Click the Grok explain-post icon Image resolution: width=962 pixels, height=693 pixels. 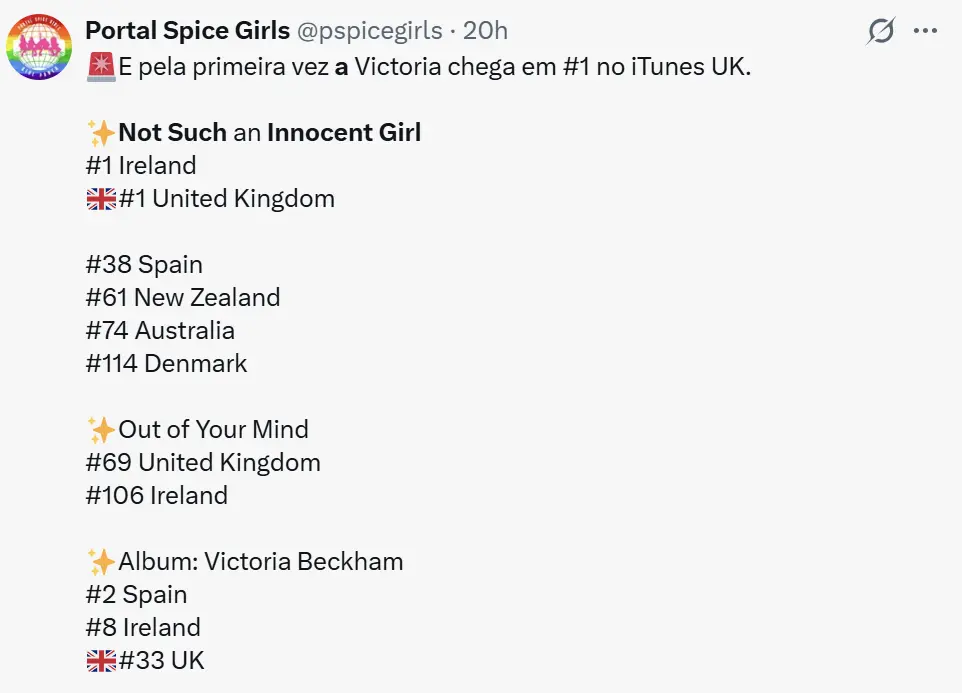(880, 32)
